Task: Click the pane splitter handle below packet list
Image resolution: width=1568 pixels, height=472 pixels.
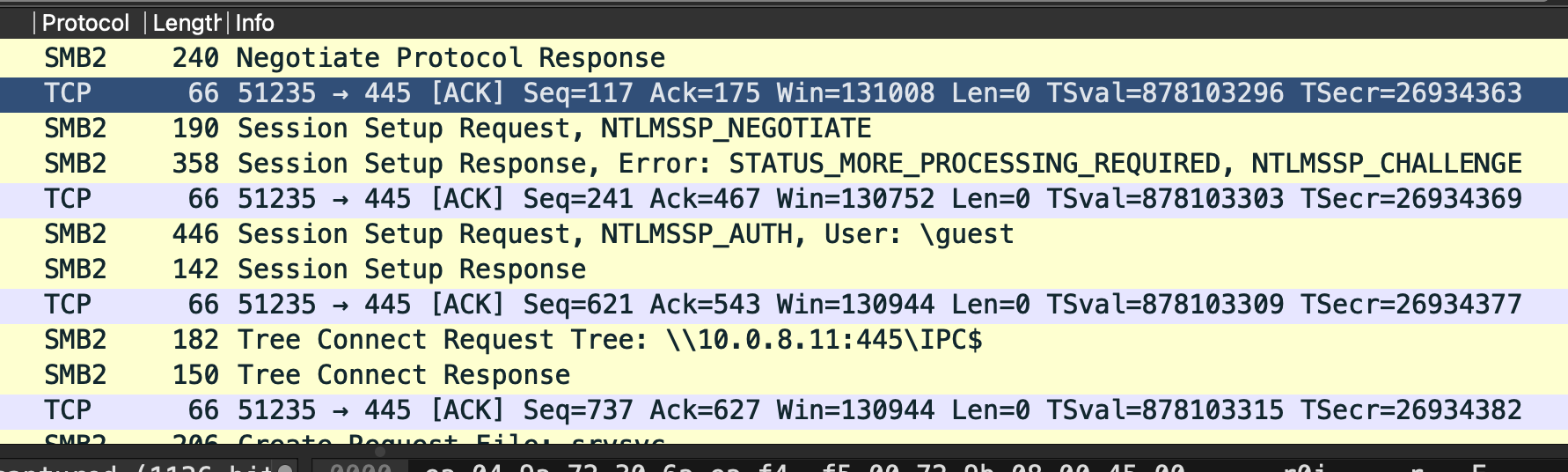Action: pyautogui.click(x=380, y=450)
